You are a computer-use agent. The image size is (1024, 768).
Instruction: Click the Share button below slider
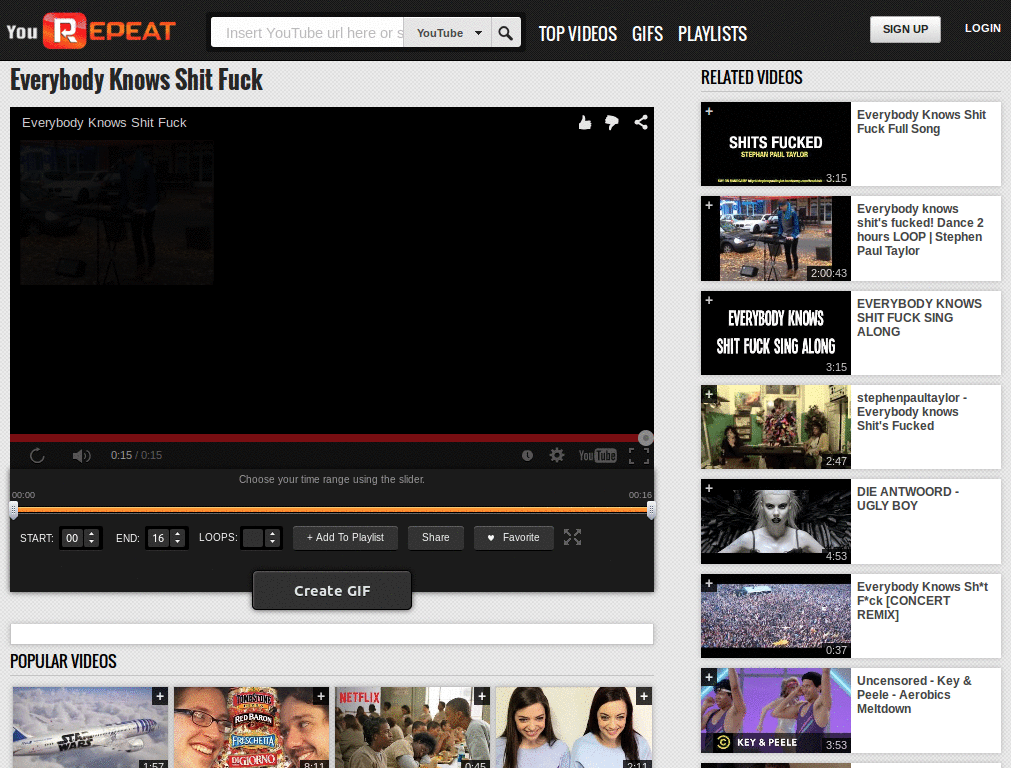point(436,537)
